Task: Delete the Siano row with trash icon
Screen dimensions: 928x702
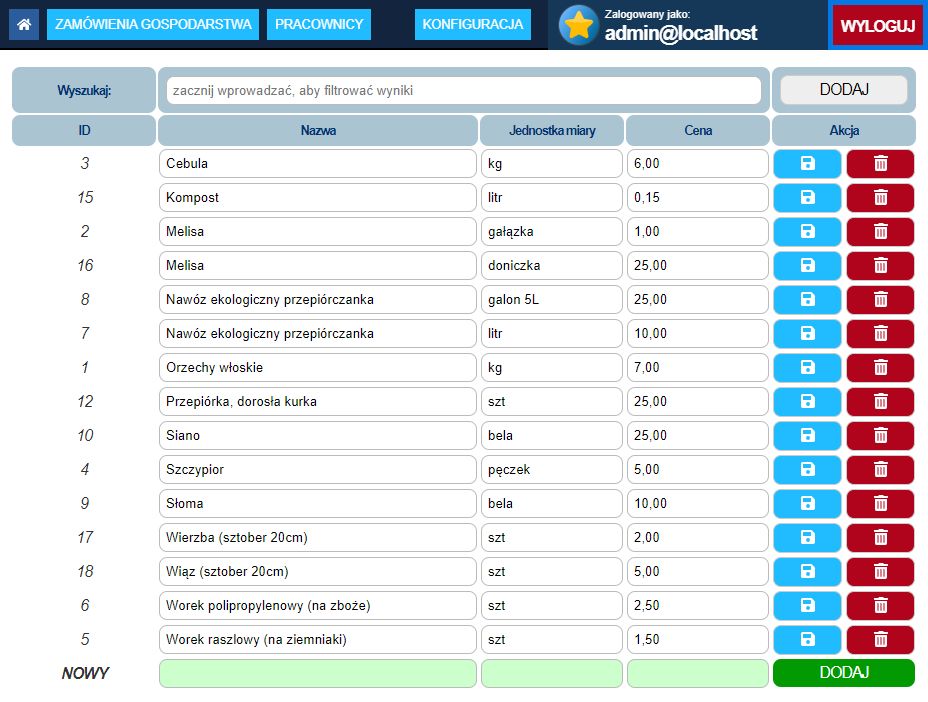Action: (880, 436)
